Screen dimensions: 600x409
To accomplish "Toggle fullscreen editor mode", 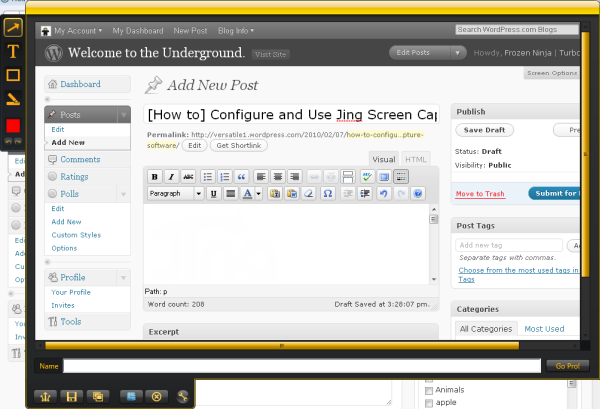I will [384, 177].
